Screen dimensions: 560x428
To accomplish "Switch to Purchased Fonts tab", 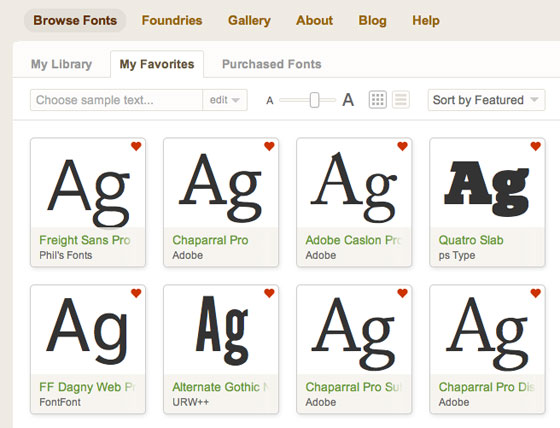I will point(272,64).
